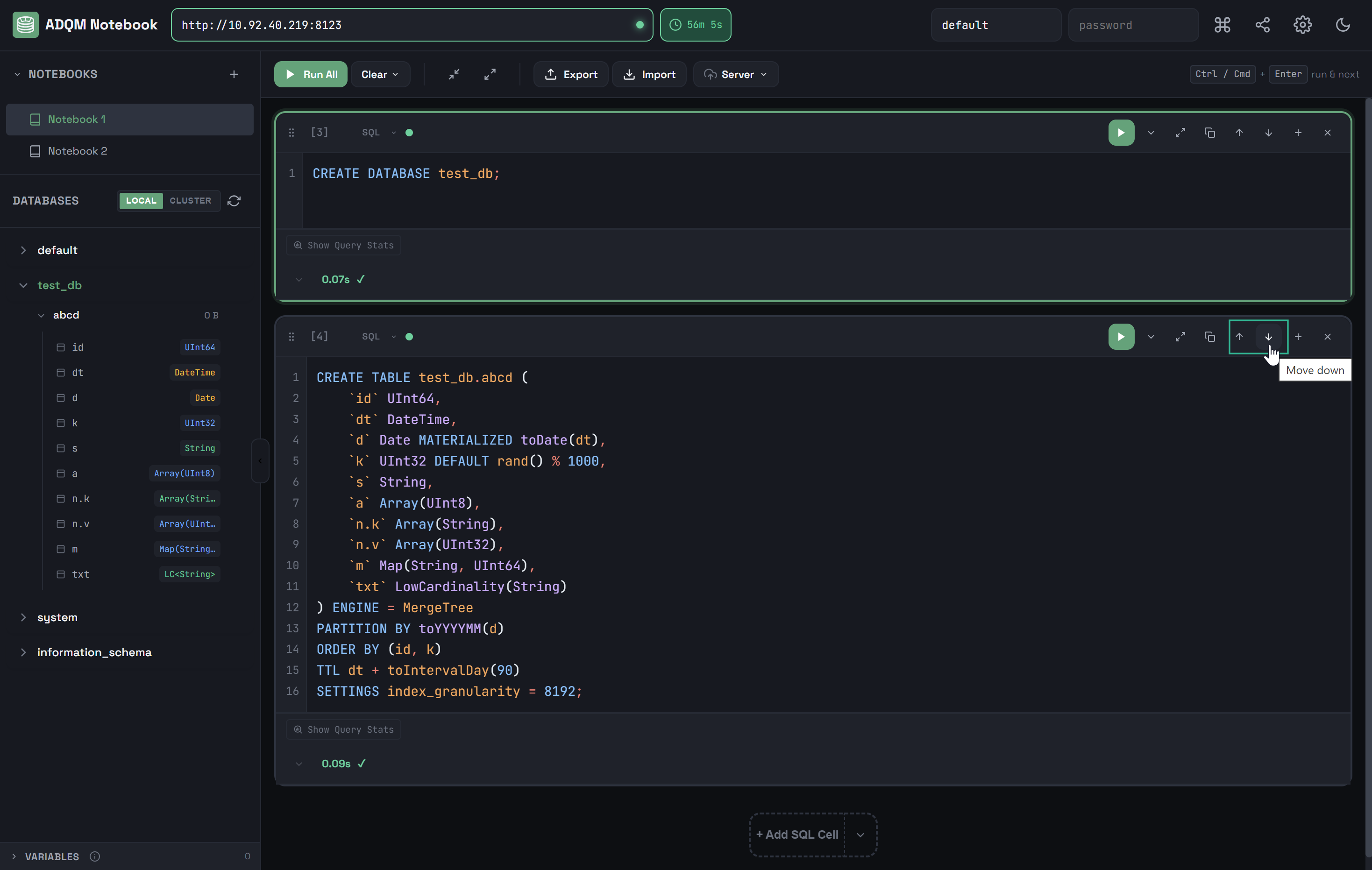Click the keyboard shortcuts command icon
Screen dimensions: 1372x870
[1222, 24]
